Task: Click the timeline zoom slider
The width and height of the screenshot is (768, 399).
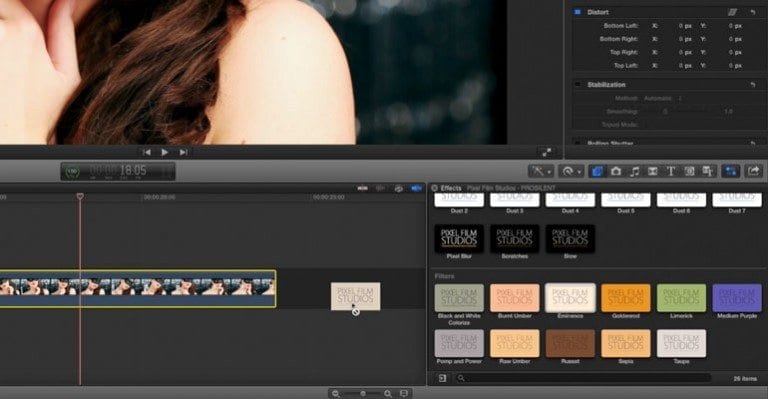Action: point(362,393)
